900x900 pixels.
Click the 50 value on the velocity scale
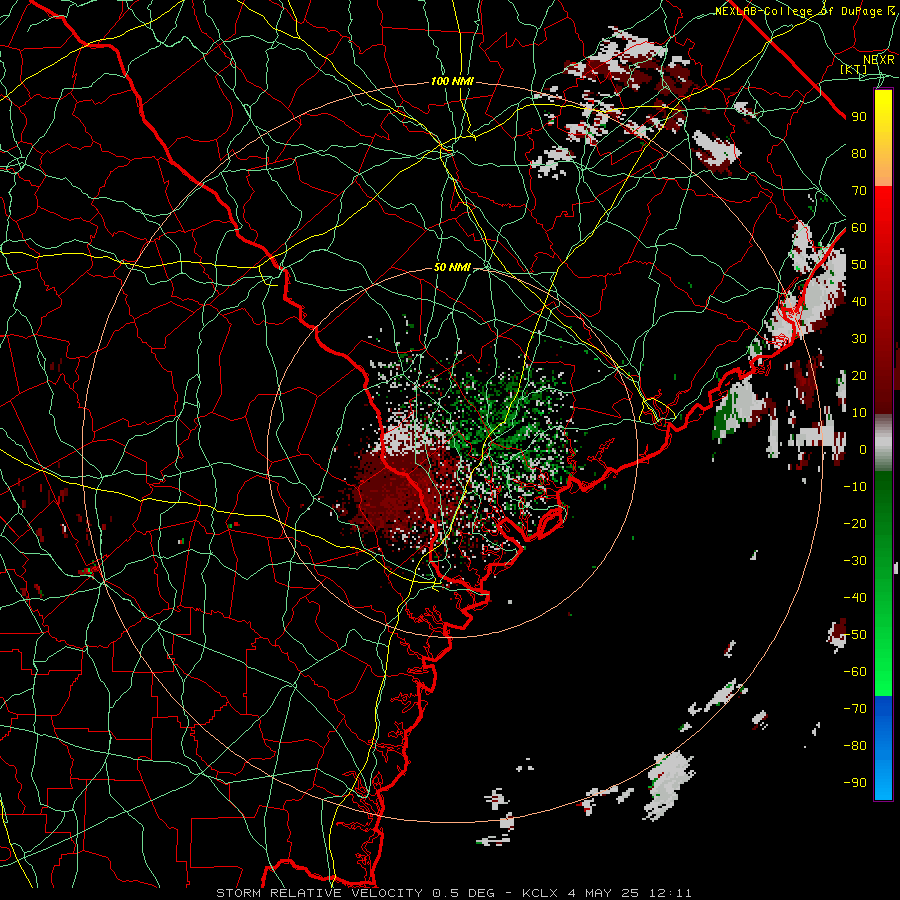tap(859, 265)
